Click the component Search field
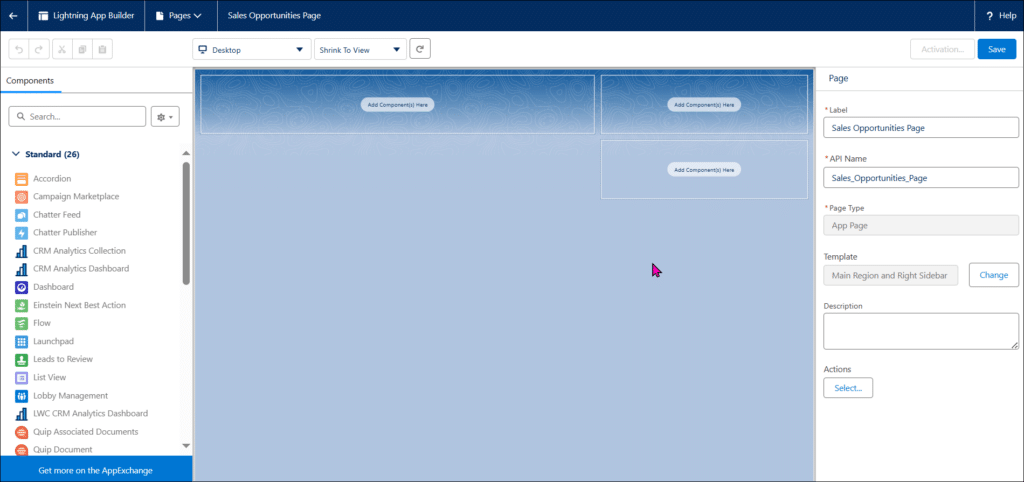Viewport: 1024px width, 482px height. pos(77,116)
